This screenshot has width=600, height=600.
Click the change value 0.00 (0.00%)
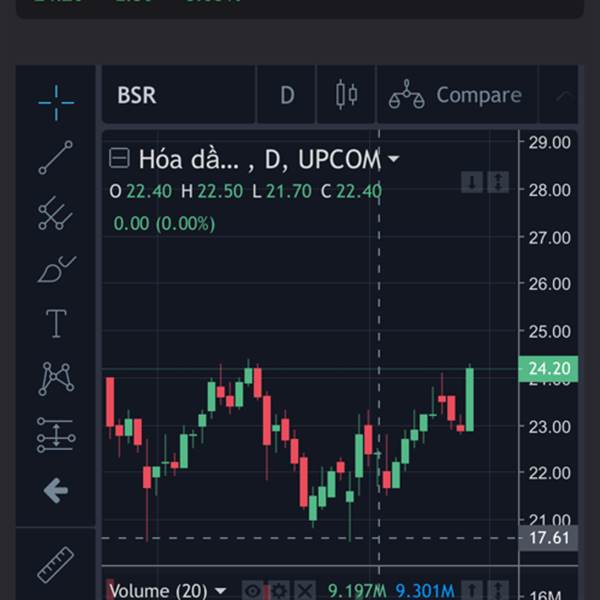[165, 223]
